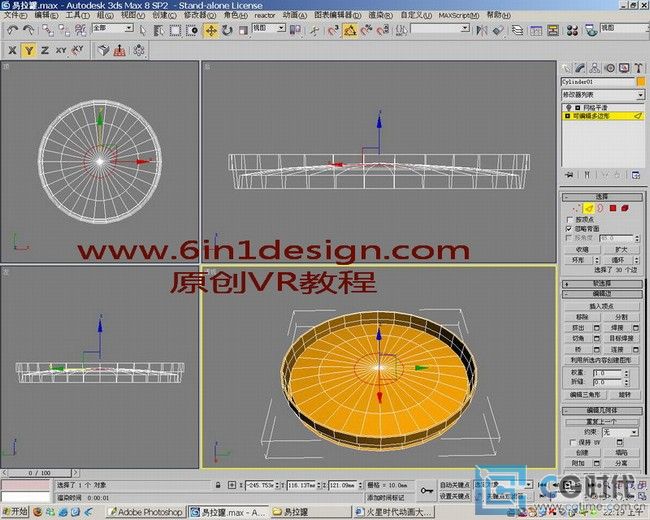Screen dimensions: 650x520
Task: Toggle the Angle Snap icon
Action: click(x=350, y=30)
